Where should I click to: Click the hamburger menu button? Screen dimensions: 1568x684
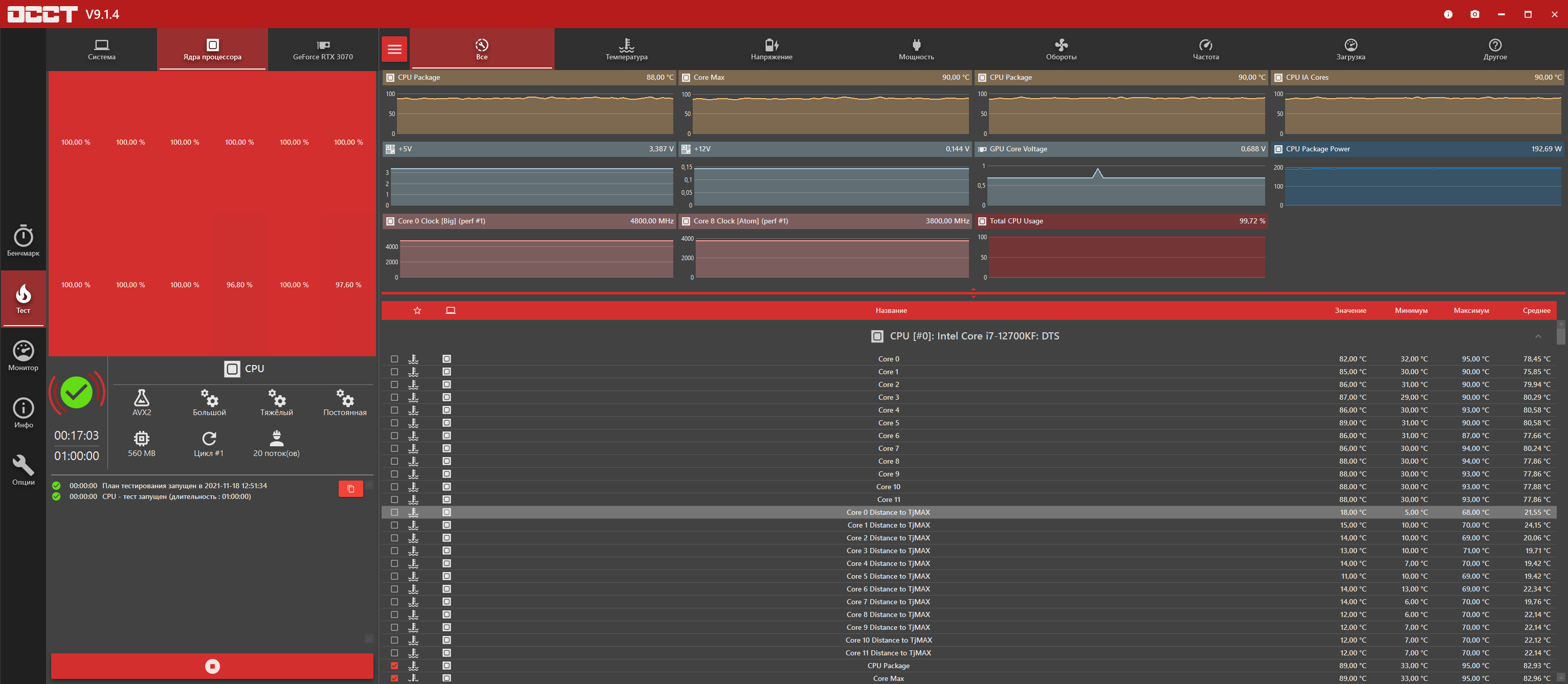click(394, 49)
